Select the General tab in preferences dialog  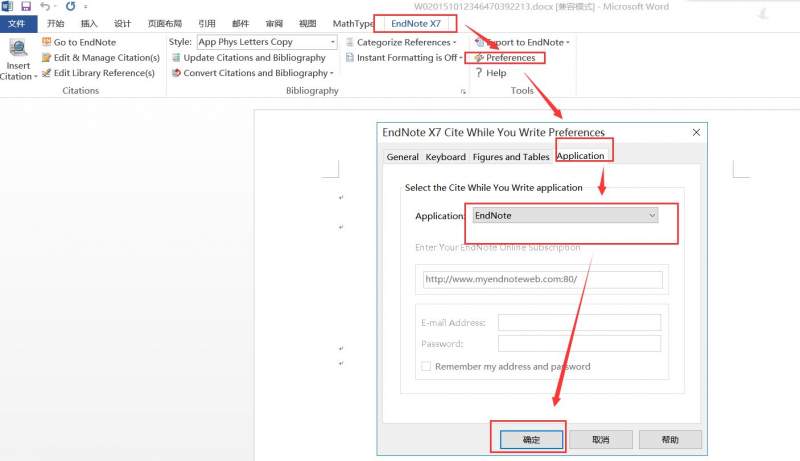tap(403, 157)
